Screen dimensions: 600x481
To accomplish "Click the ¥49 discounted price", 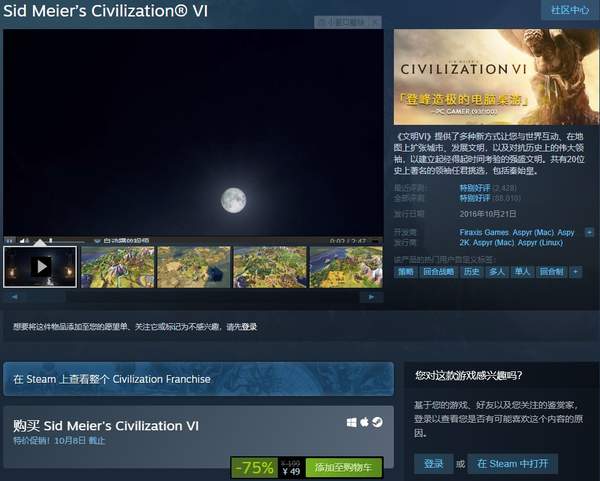I will pos(291,471).
